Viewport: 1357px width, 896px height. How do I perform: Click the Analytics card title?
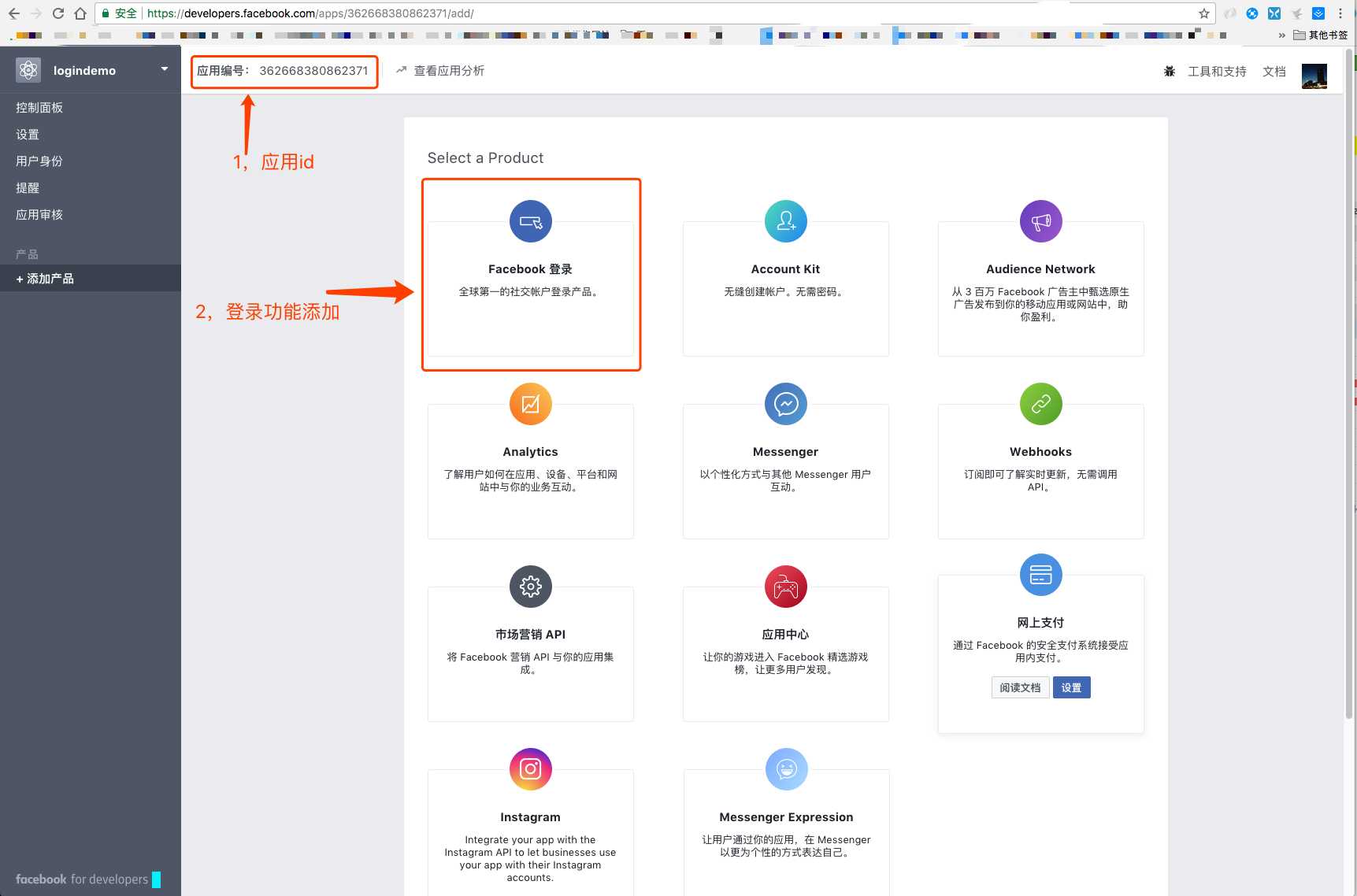pyautogui.click(x=530, y=452)
